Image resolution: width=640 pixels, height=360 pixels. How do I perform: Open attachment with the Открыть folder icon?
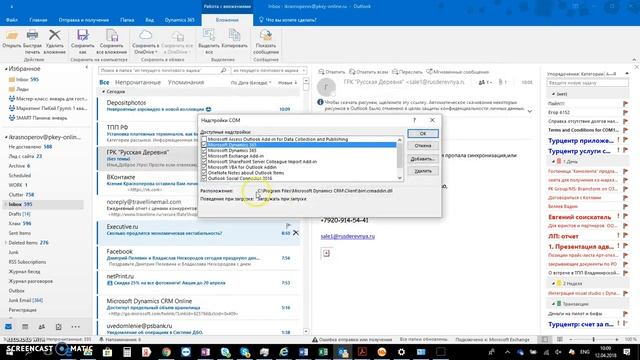point(11,37)
